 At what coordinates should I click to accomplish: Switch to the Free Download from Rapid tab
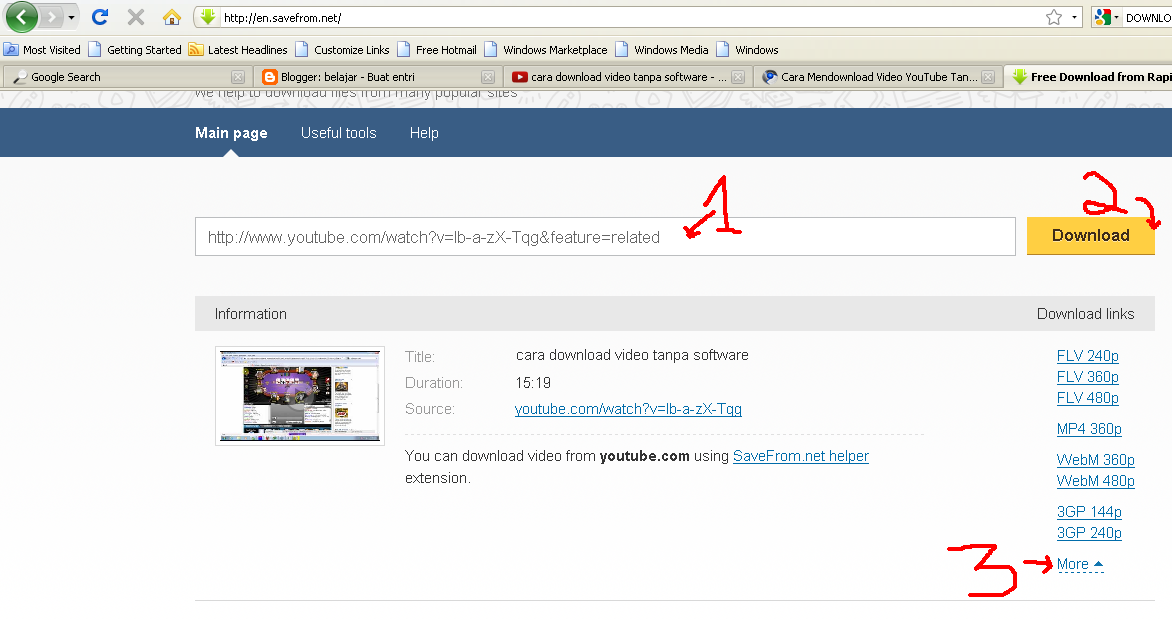(1090, 76)
